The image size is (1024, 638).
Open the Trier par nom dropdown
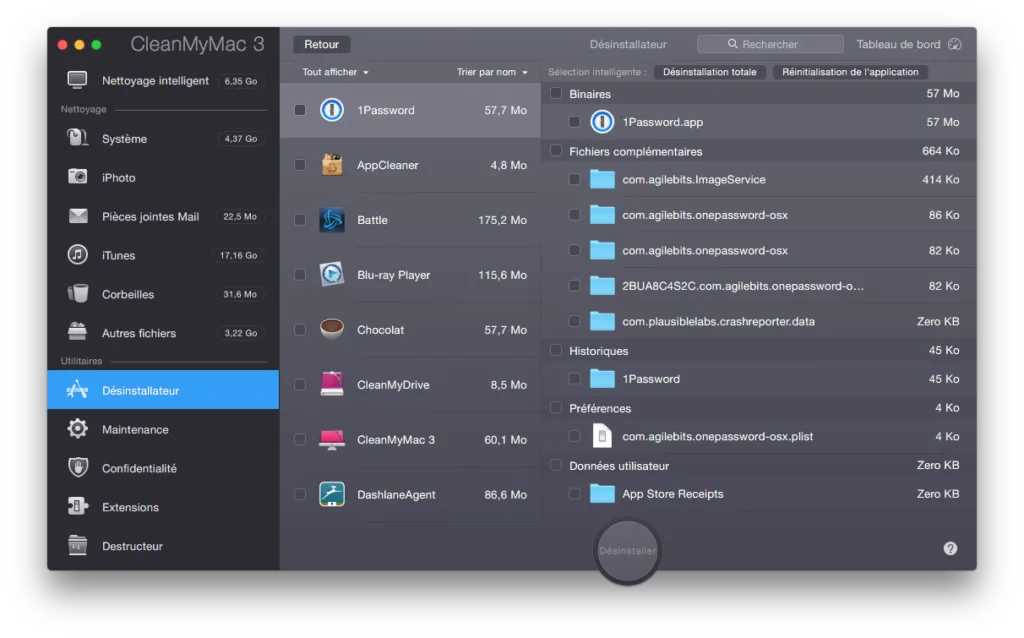(492, 72)
